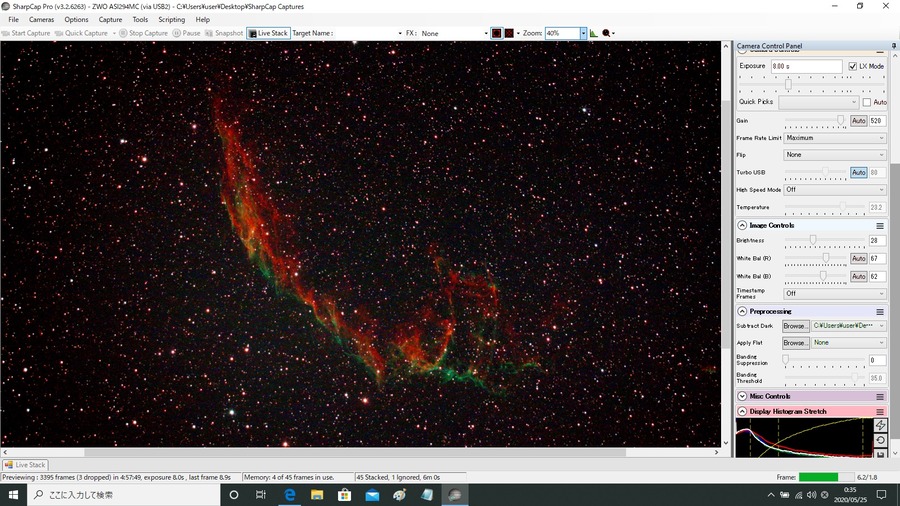Screen dimensions: 900x506
Task: Open the Display Histogram Stretch hamburger menu
Action: point(880,411)
